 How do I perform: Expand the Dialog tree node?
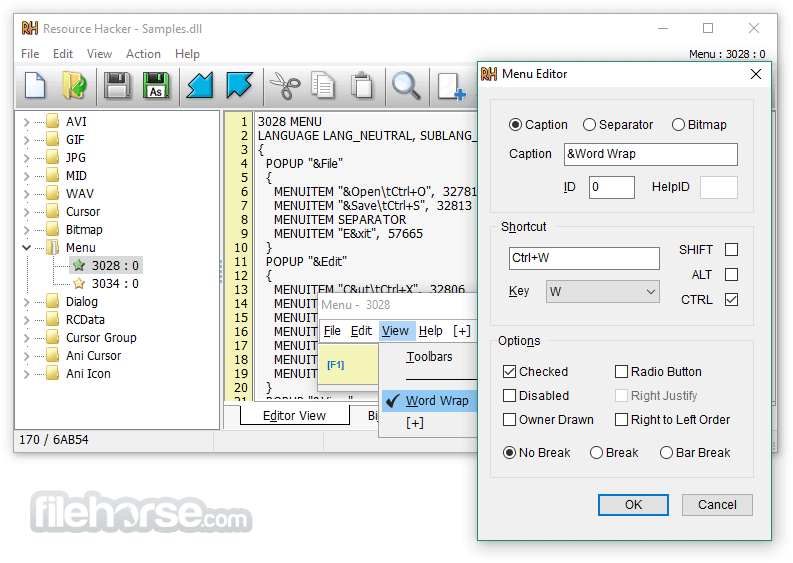pyautogui.click(x=27, y=302)
